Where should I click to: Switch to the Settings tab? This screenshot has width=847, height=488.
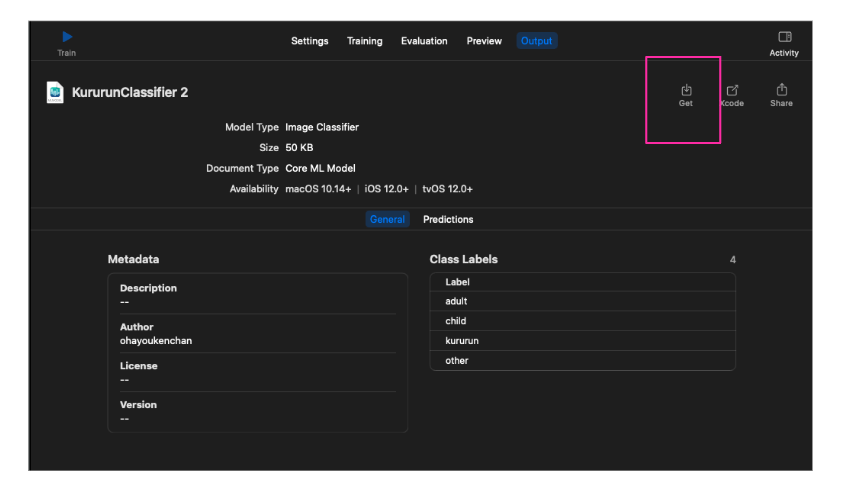(310, 41)
